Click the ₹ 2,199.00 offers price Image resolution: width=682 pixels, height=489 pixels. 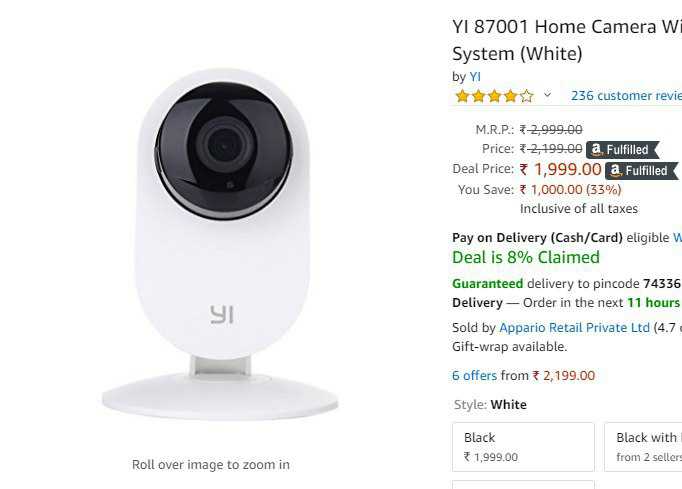[564, 375]
